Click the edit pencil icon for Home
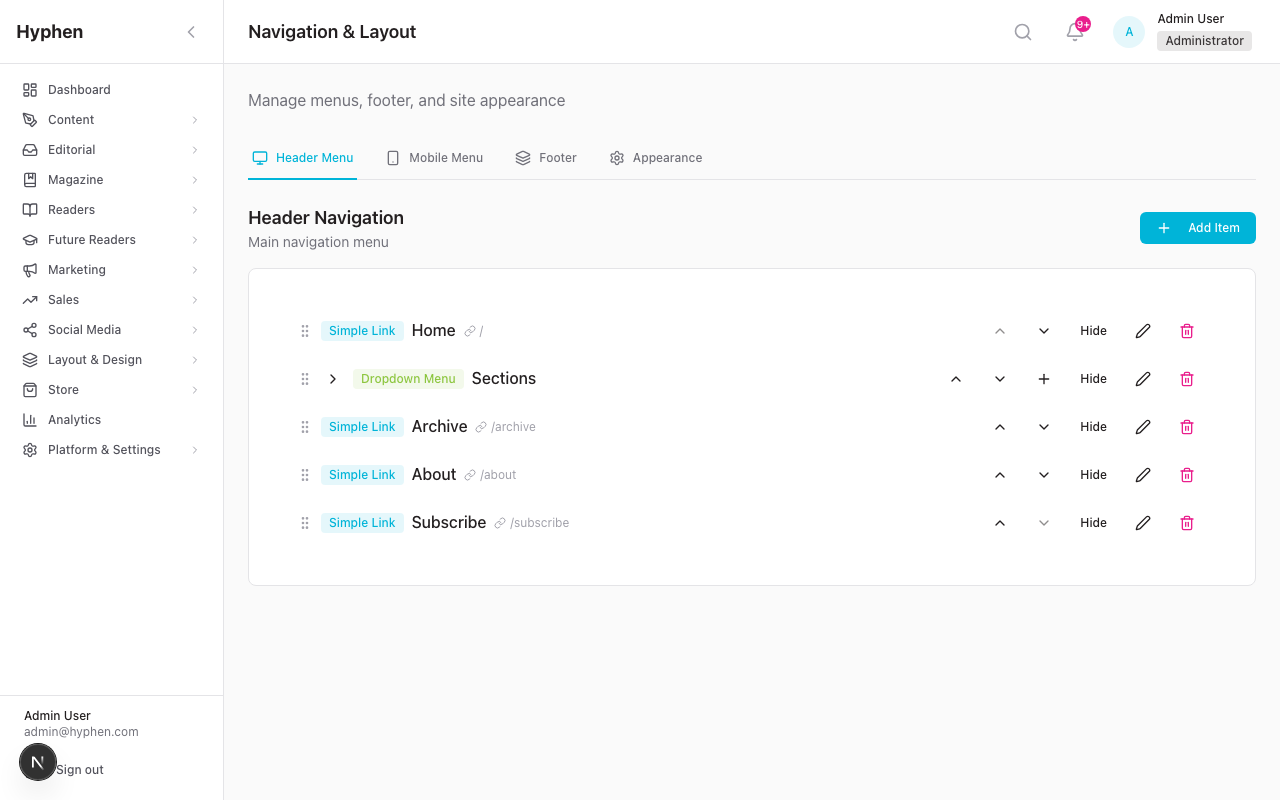Viewport: 1280px width, 800px height. pos(1143,330)
